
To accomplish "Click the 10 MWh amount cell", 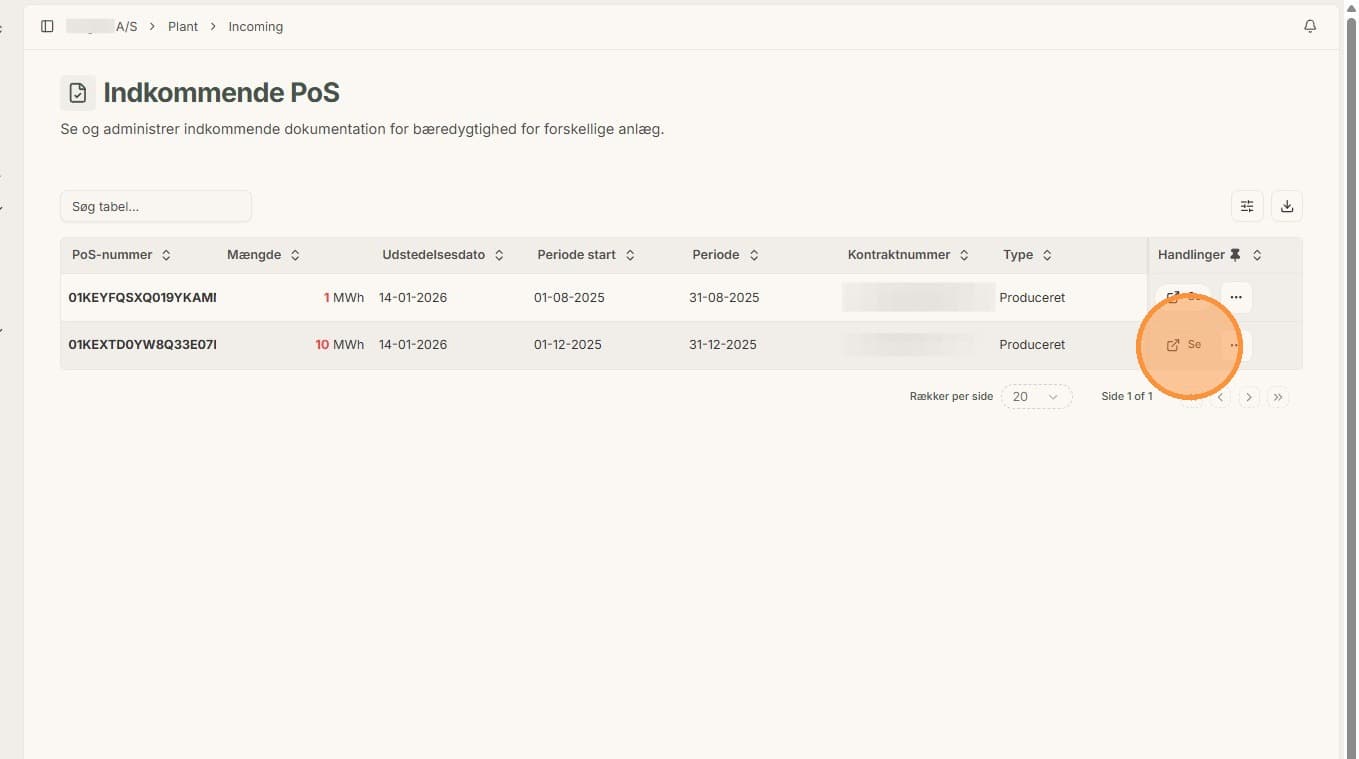I will point(340,345).
